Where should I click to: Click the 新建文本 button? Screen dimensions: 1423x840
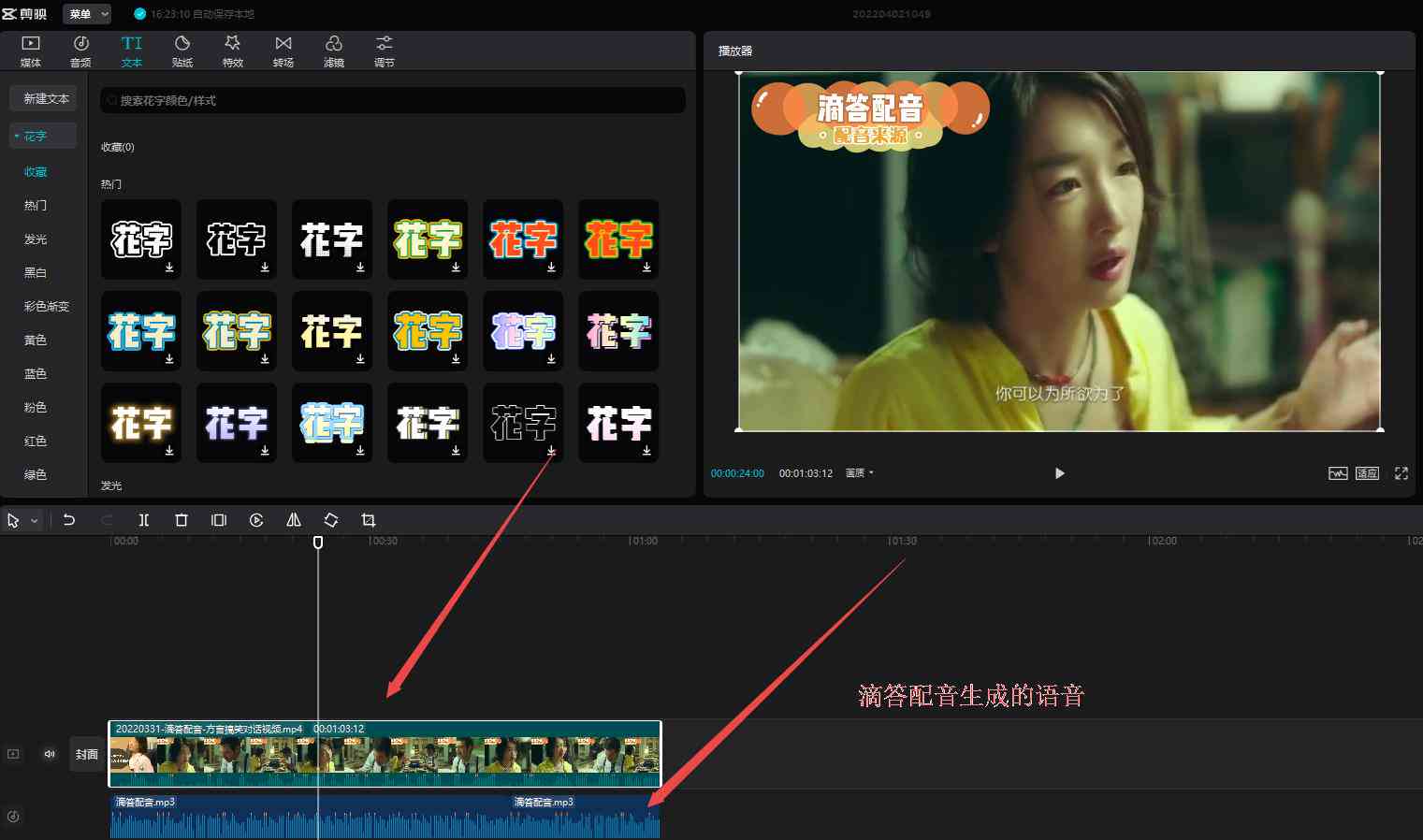tap(43, 98)
